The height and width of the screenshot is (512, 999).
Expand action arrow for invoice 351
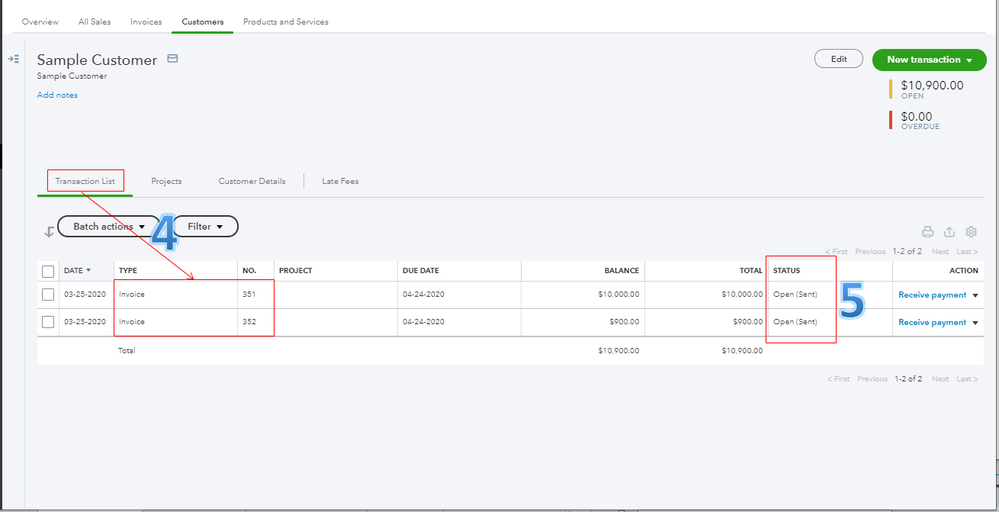[976, 295]
